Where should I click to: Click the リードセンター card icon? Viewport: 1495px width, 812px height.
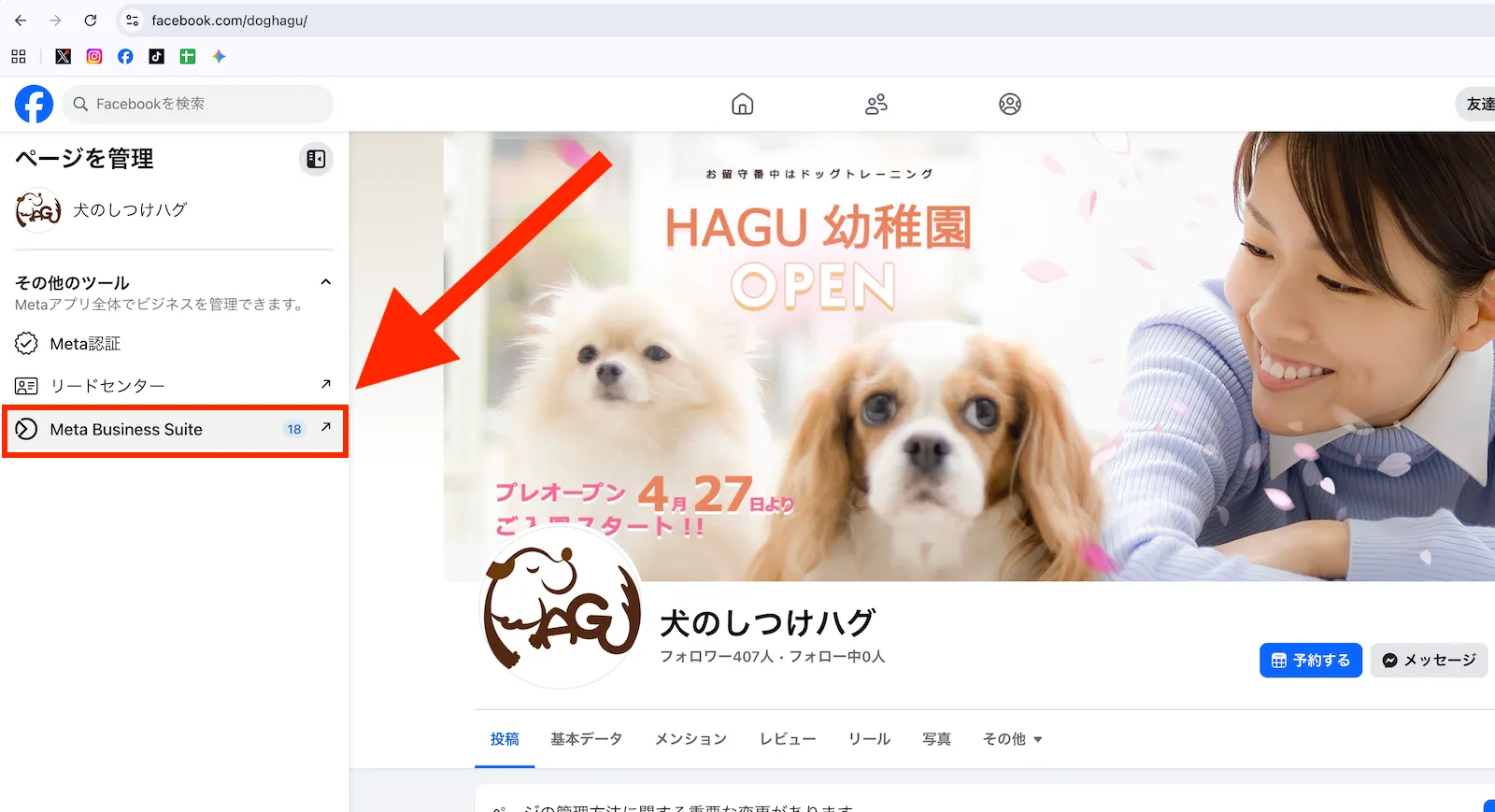(x=26, y=386)
